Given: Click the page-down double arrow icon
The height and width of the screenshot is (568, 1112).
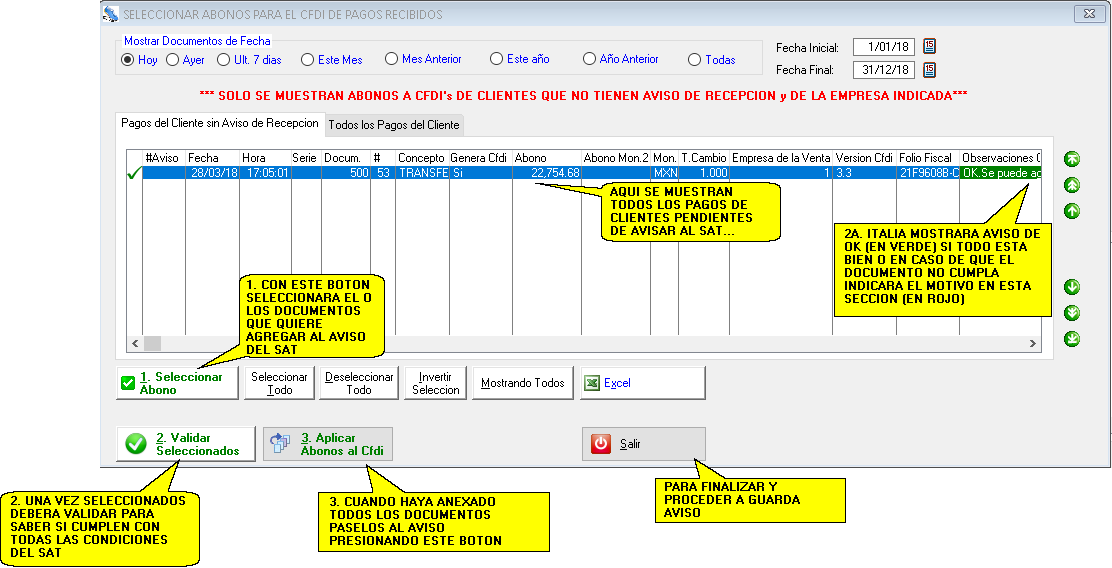Looking at the screenshot, I should 1072,313.
